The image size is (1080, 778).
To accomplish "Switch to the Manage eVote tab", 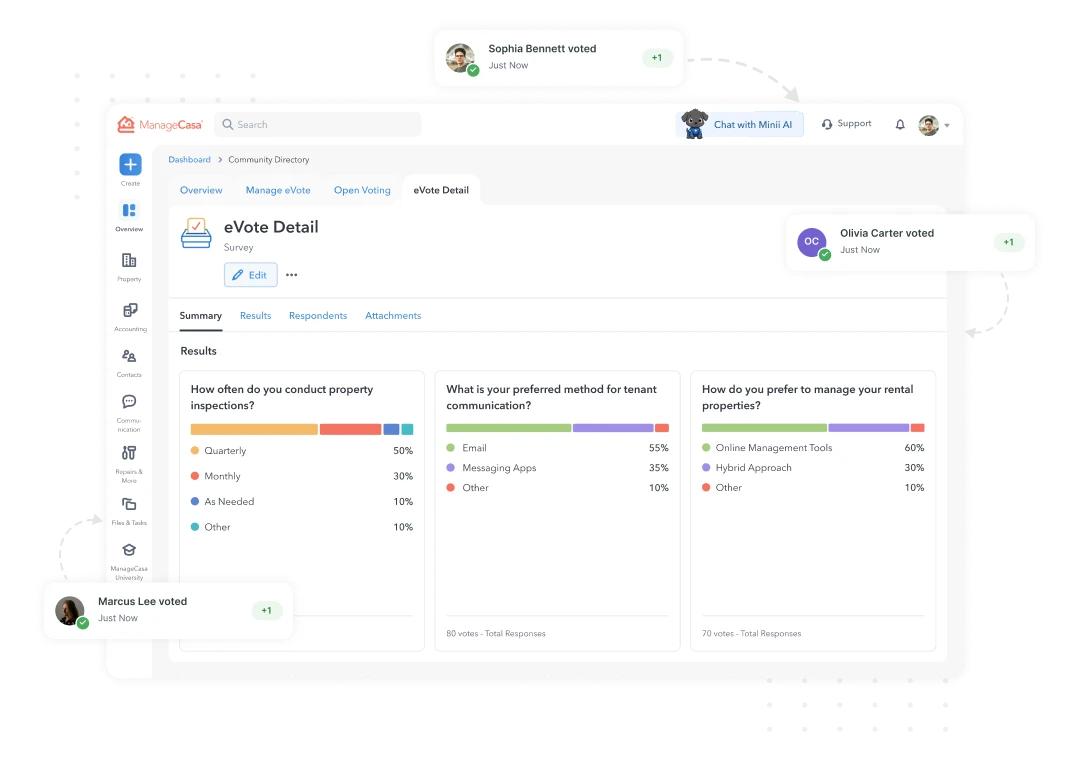I will [x=278, y=190].
